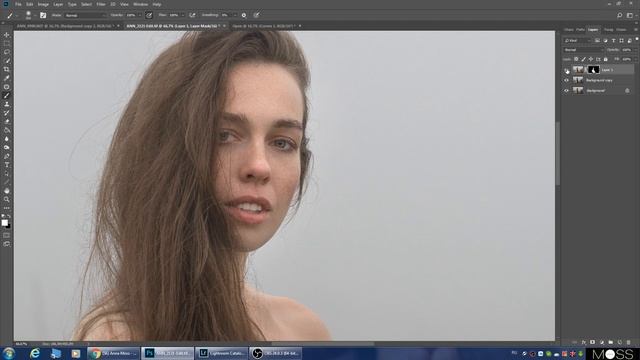Select the Dodge tool
The width and height of the screenshot is (640, 360).
coord(7,147)
